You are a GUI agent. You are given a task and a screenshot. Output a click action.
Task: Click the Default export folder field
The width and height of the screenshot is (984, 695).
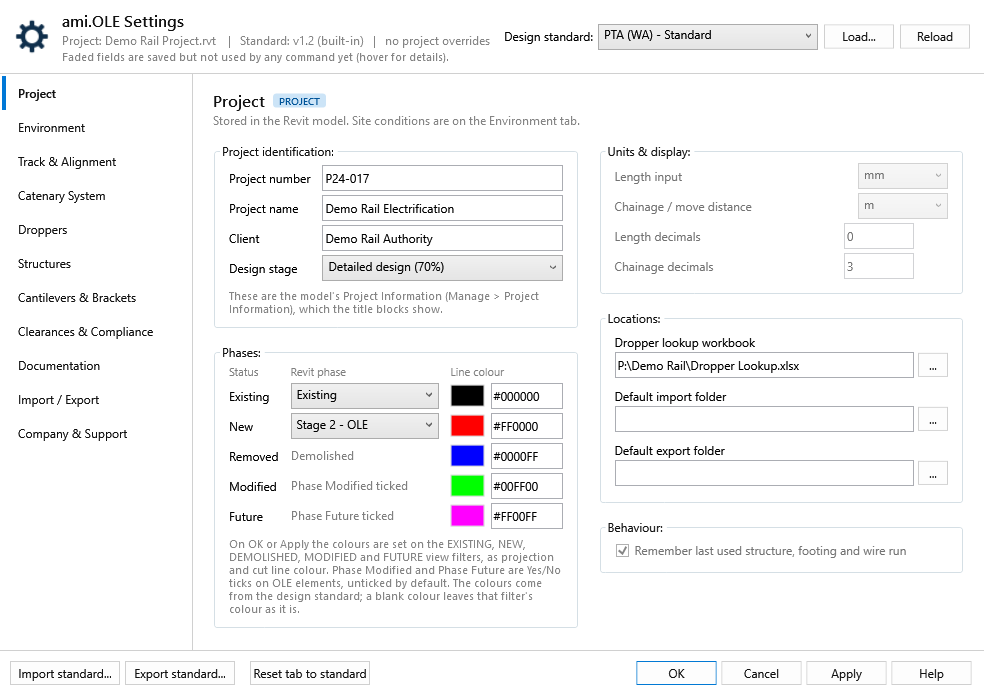coord(764,473)
